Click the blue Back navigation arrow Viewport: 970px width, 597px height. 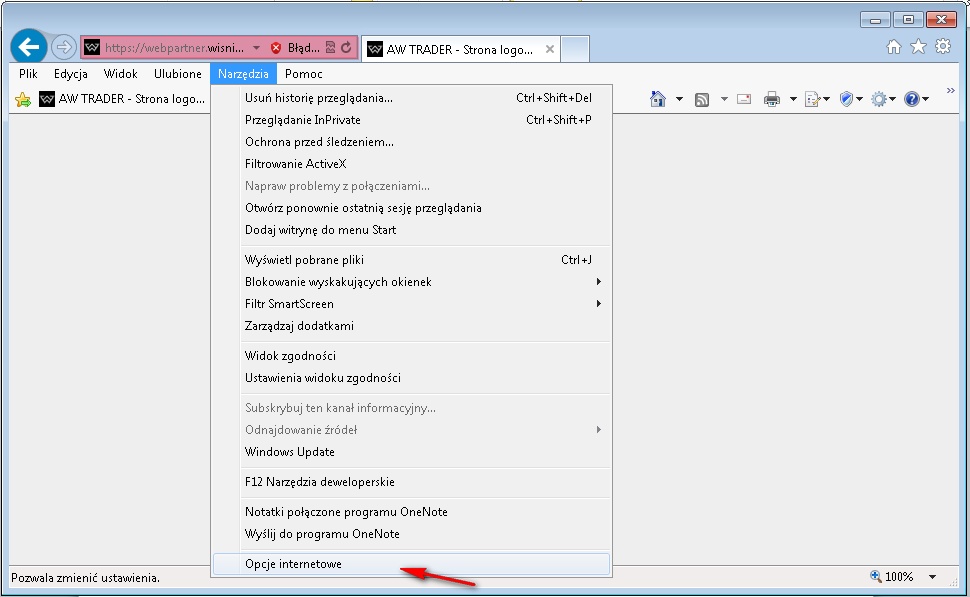tap(29, 47)
